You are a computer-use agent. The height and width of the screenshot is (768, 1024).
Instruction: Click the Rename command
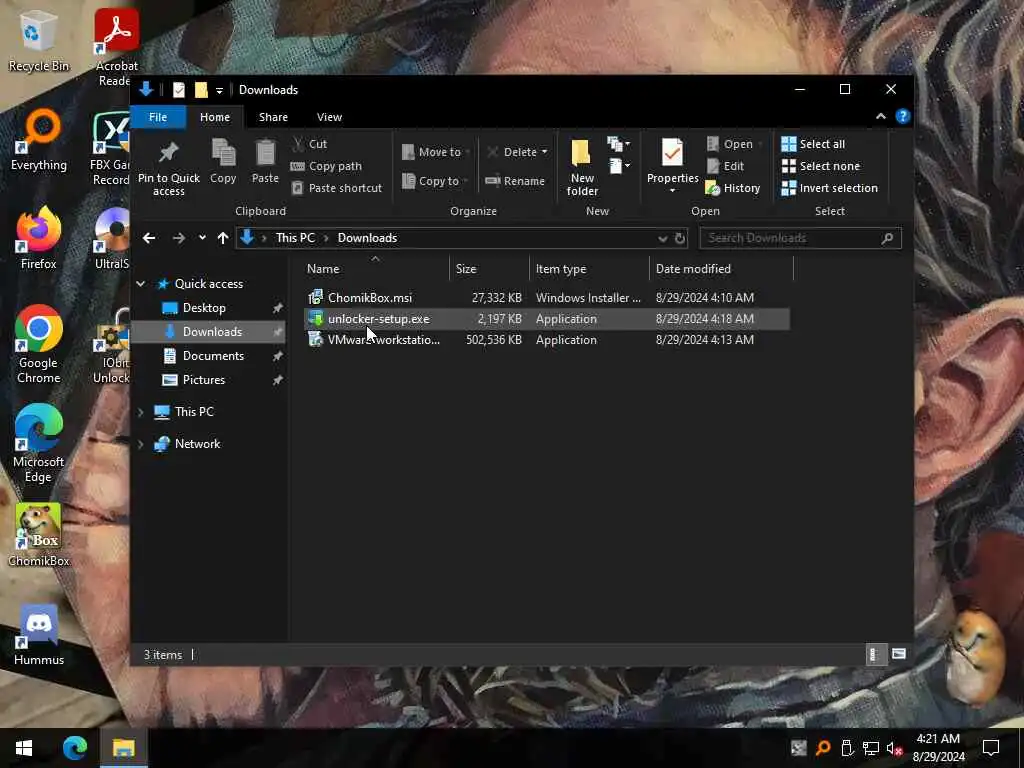coord(515,181)
